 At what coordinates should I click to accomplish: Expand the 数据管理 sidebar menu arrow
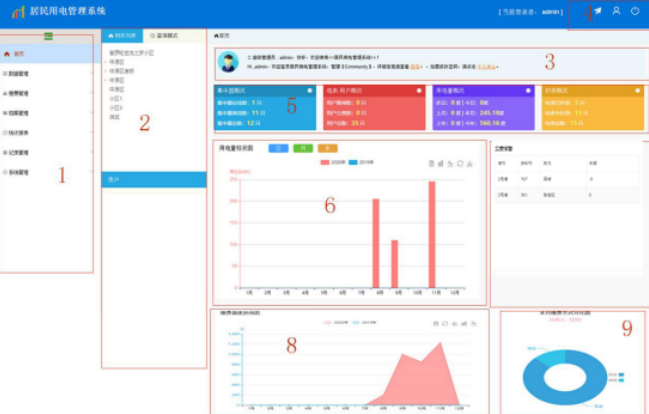(x=91, y=74)
